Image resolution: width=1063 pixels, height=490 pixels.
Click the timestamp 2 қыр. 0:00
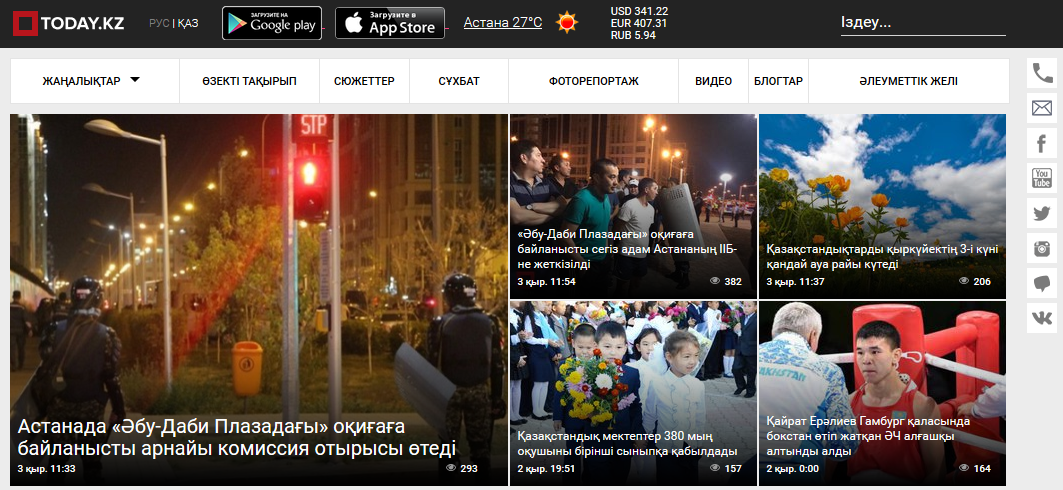click(793, 468)
